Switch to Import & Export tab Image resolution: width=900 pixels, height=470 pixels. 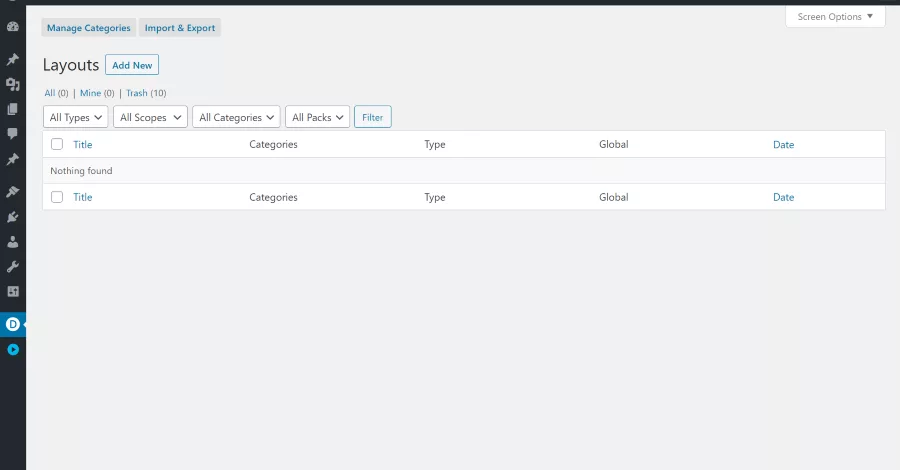180,28
